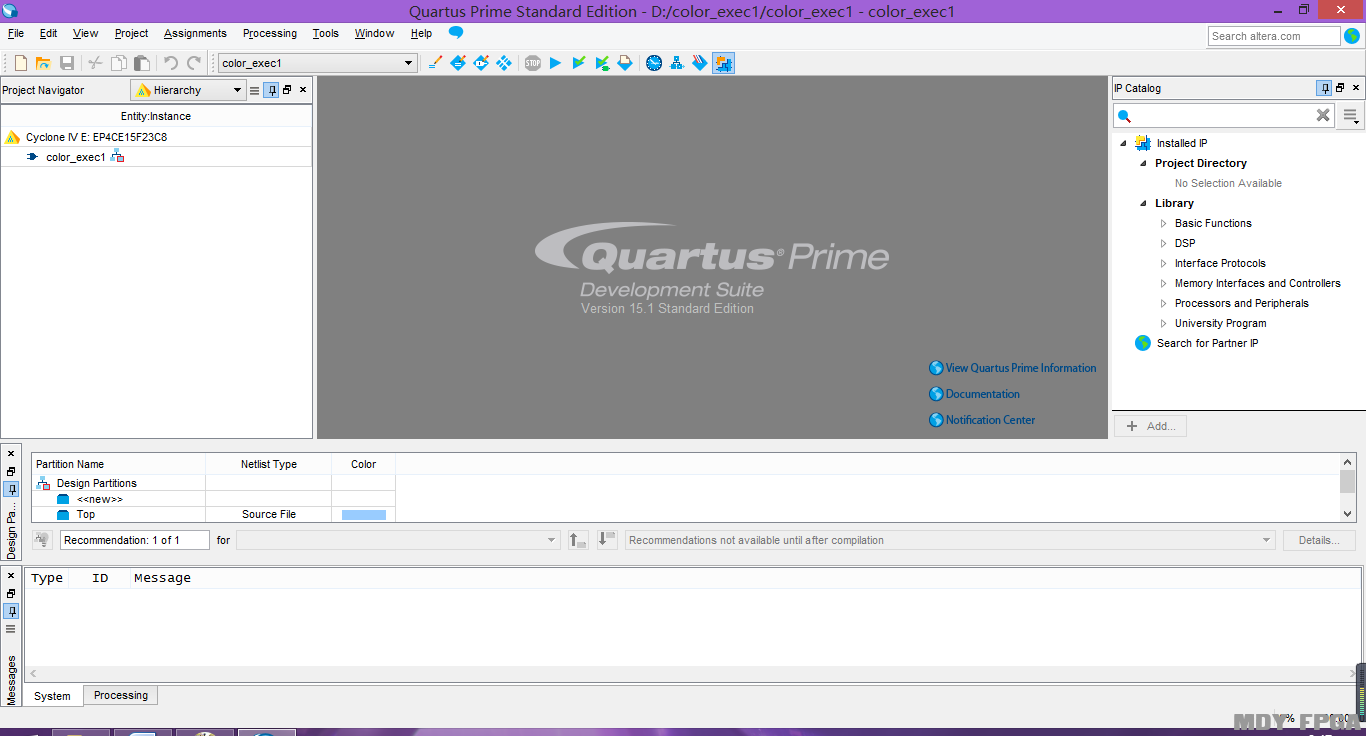Float the Project Navigator panel
The height and width of the screenshot is (736, 1366).
[x=287, y=90]
